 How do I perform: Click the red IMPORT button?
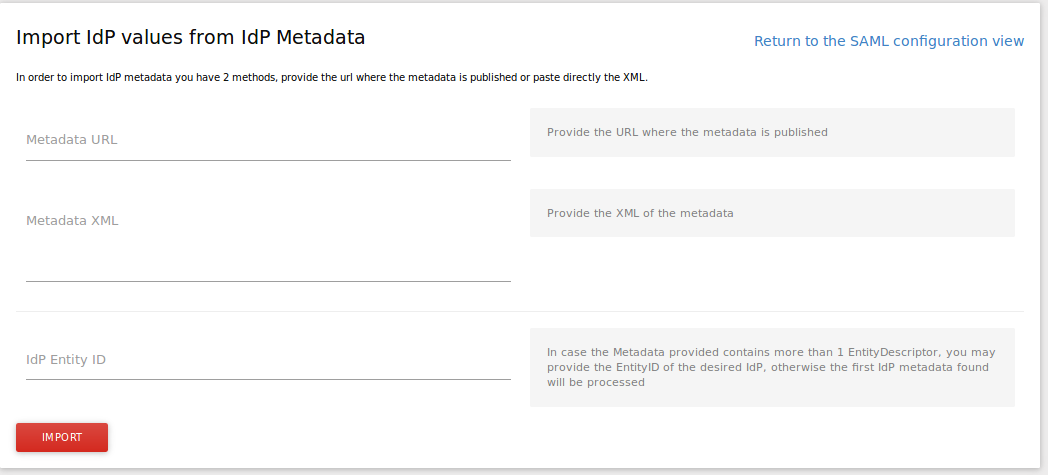point(62,438)
